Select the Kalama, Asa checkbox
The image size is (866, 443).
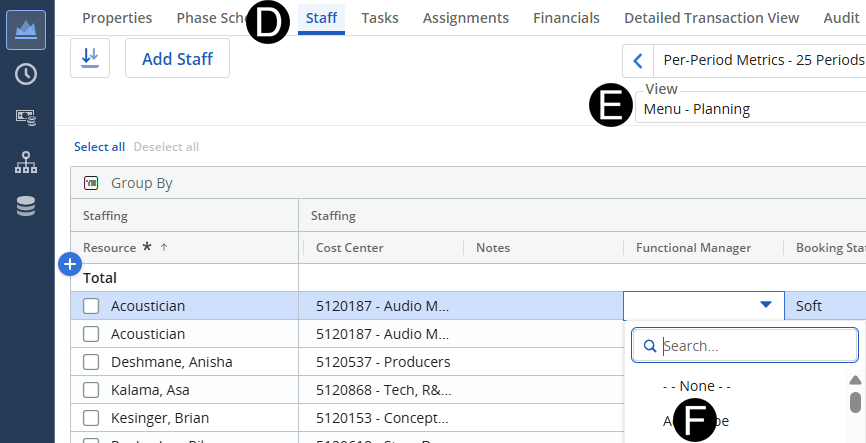click(91, 390)
